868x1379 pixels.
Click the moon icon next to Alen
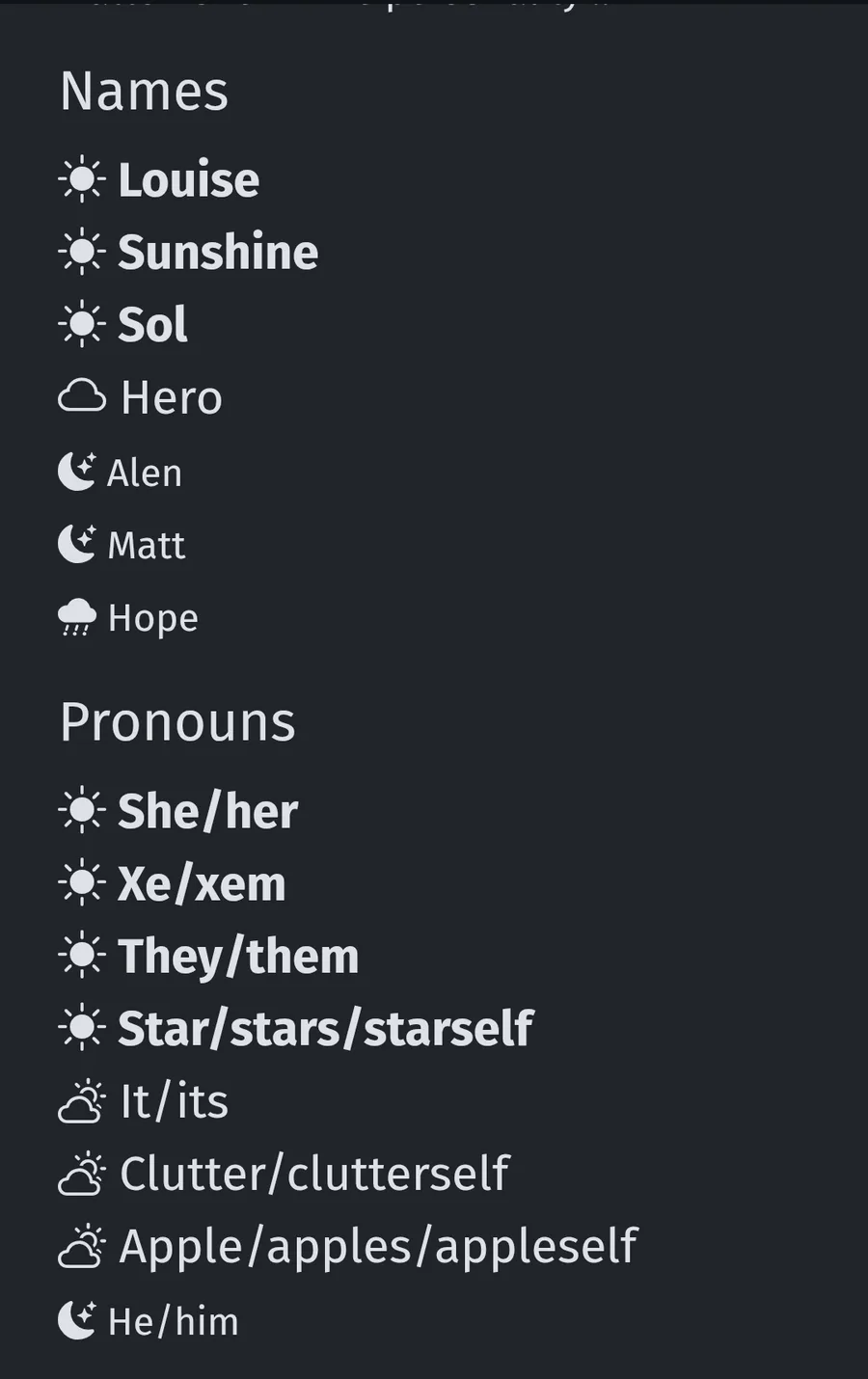(x=77, y=472)
